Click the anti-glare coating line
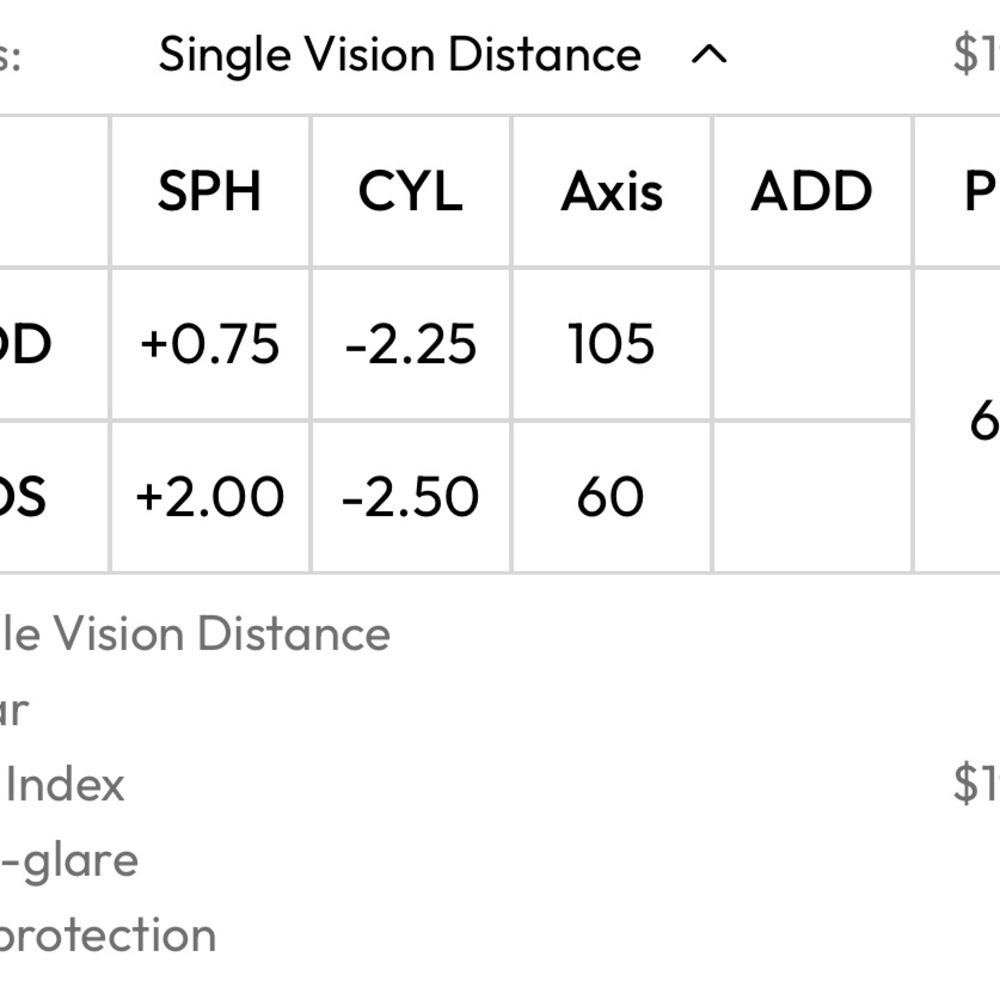 coord(69,862)
